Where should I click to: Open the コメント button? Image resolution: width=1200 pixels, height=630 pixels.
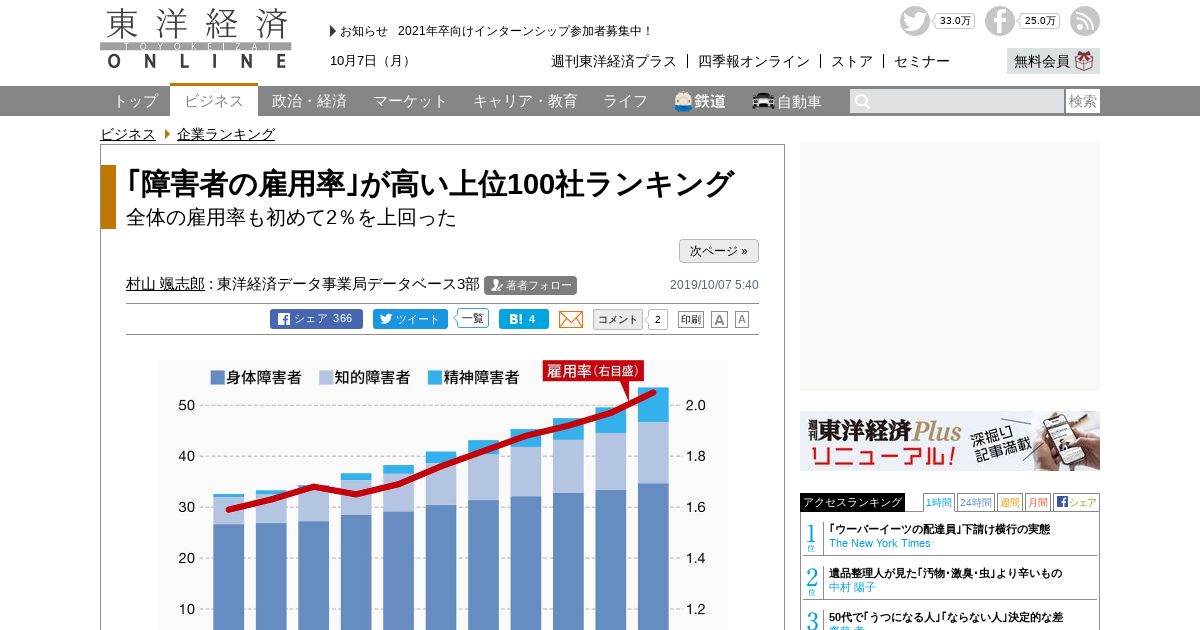618,319
